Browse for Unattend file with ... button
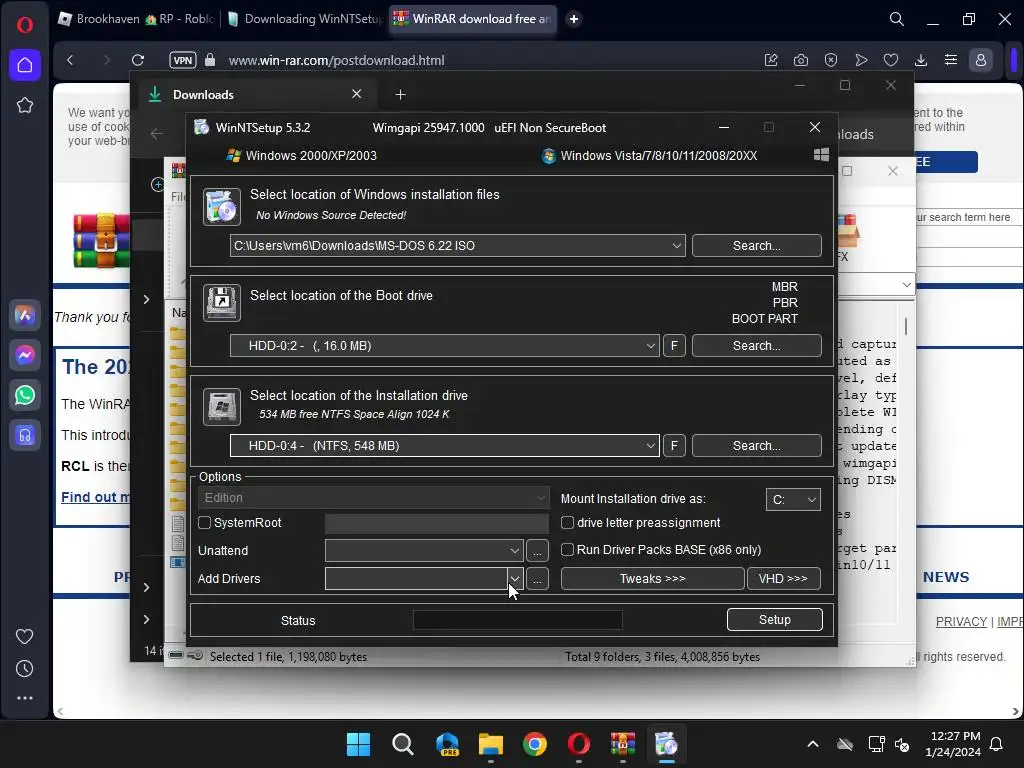Viewport: 1024px width, 768px height. click(x=537, y=551)
